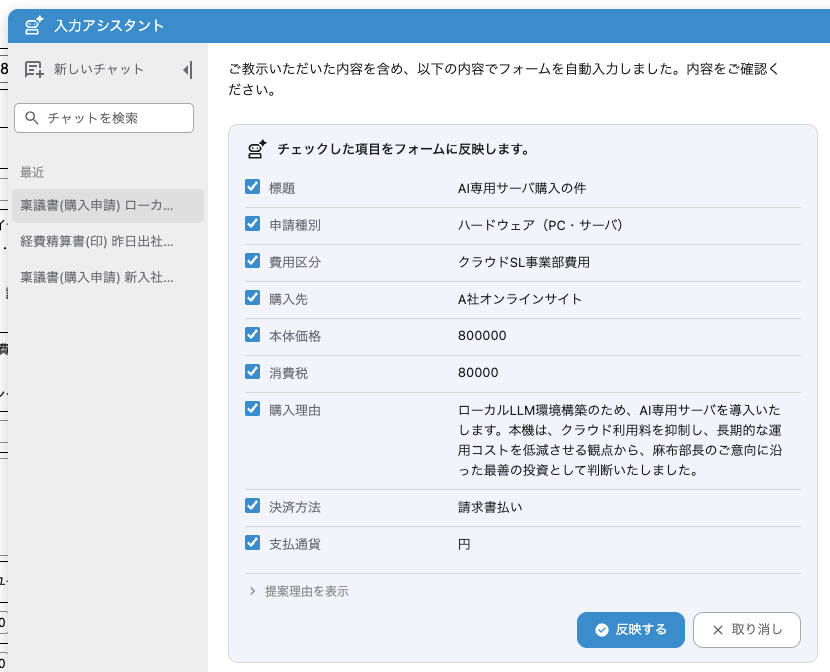Click the value クラウドSL事業部費用
This screenshot has width=830, height=672.
524,262
